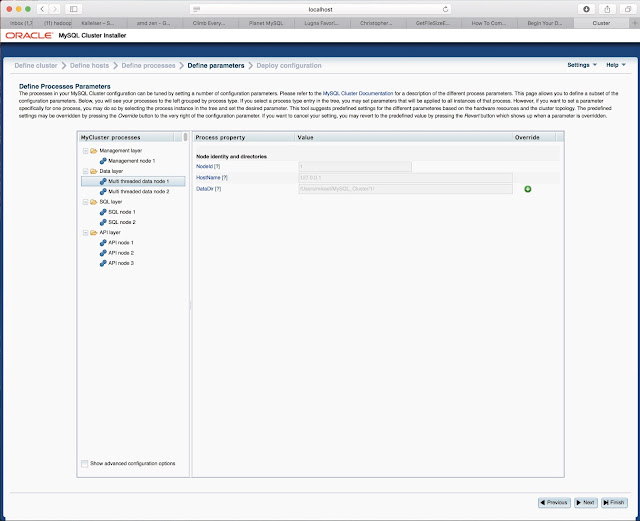Click the API node 2 process icon
This screenshot has height=521, width=640.
[103, 253]
